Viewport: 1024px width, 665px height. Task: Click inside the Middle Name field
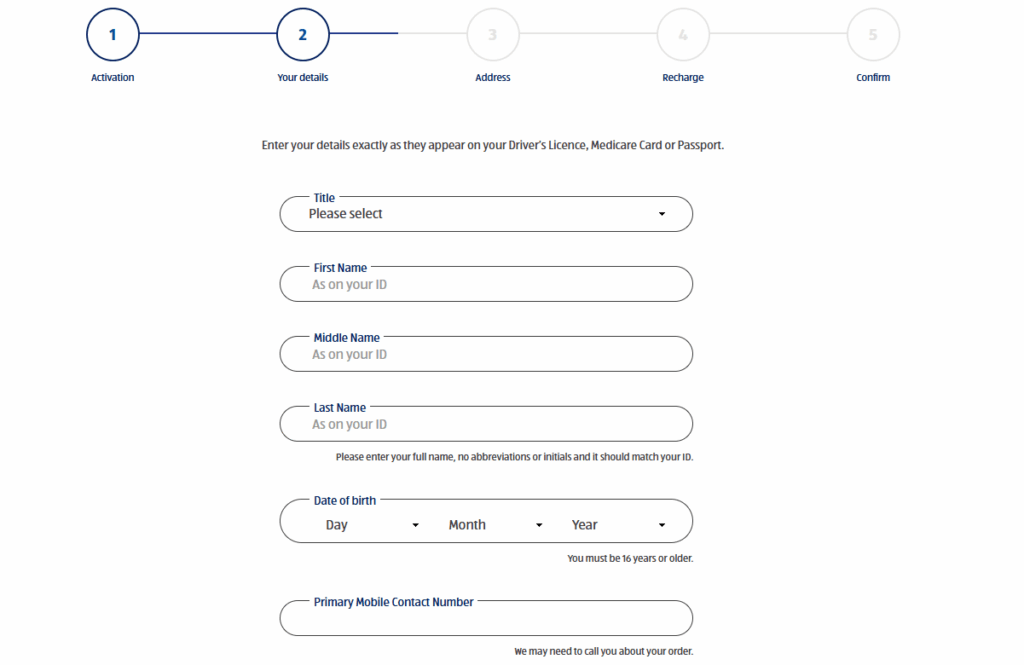click(486, 354)
